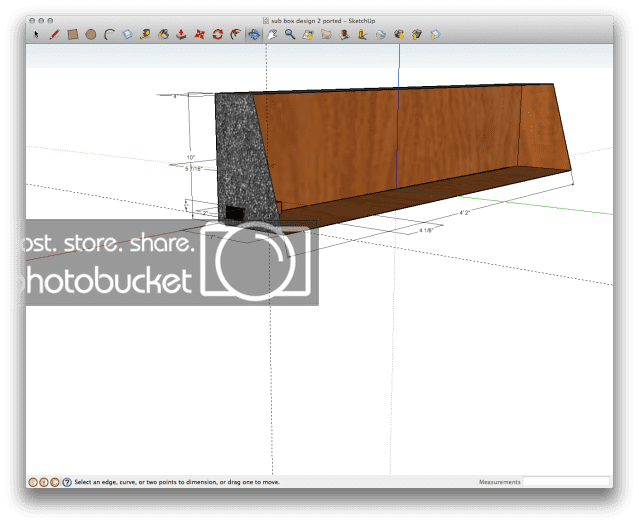
Task: Activate the Orbit tool
Action: (253, 34)
